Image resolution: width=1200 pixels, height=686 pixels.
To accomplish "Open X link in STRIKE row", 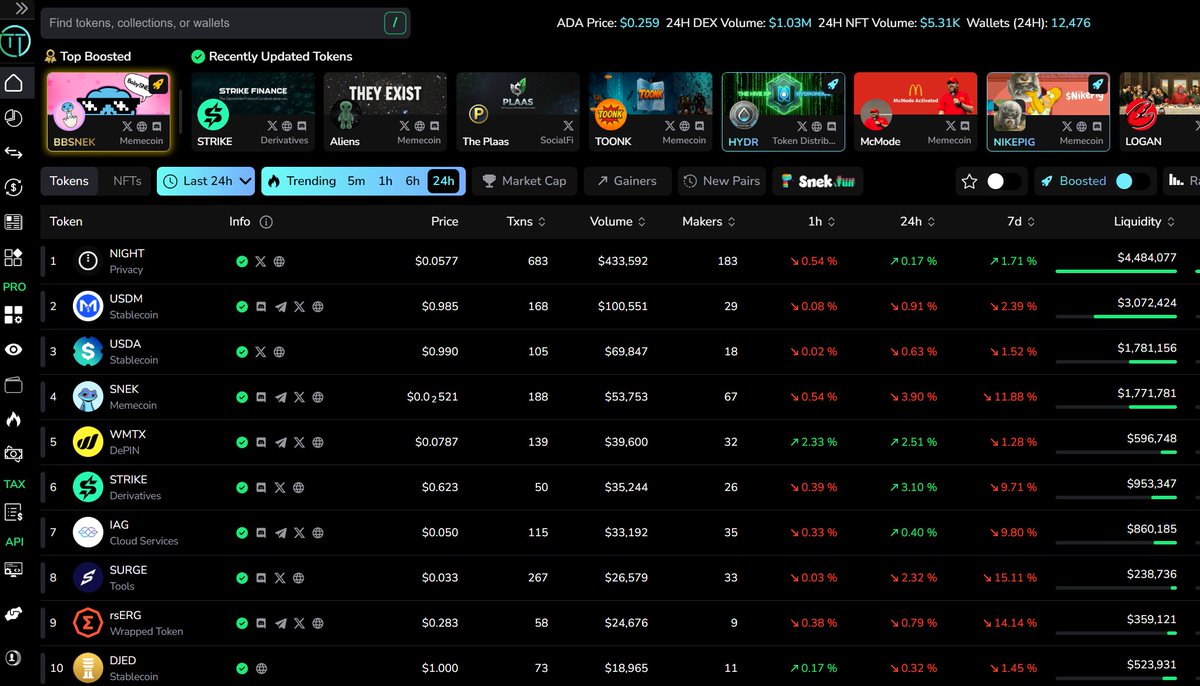I will click(x=280, y=487).
